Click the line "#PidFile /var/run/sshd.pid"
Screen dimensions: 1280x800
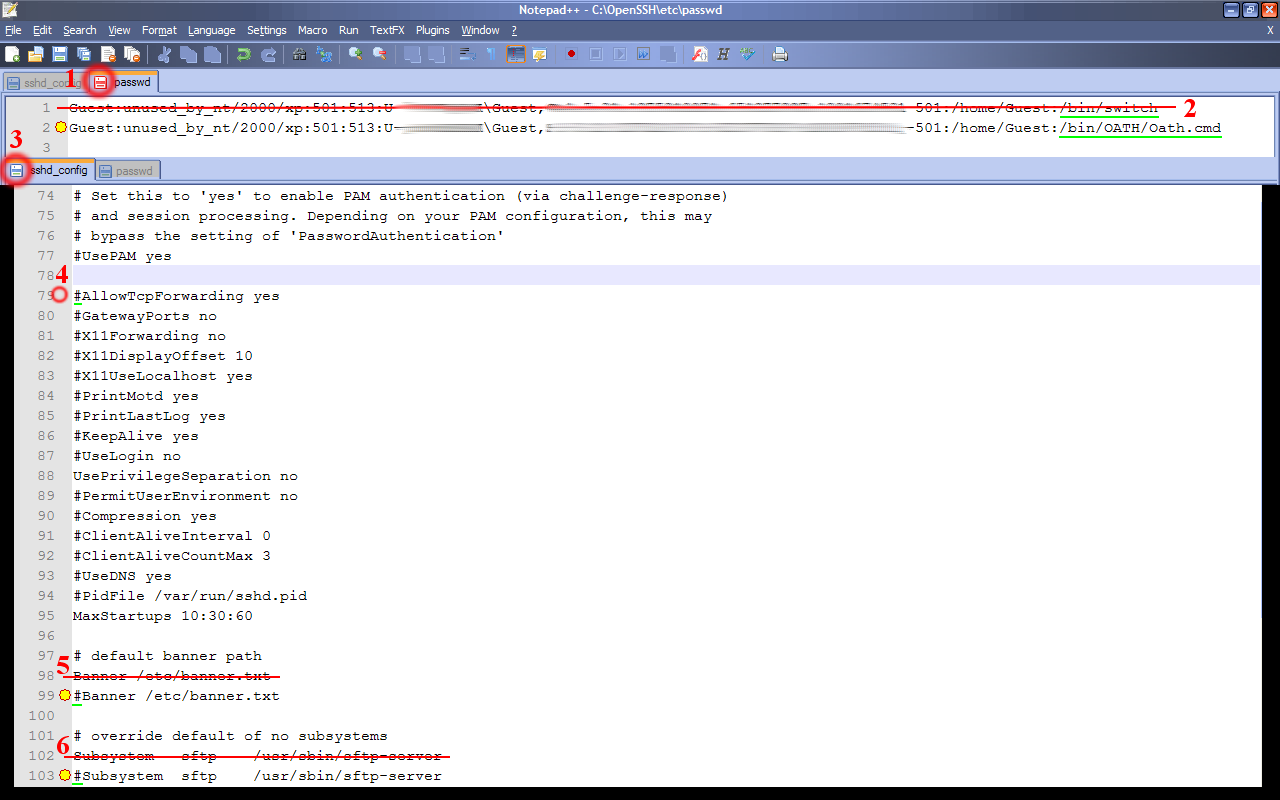click(190, 596)
